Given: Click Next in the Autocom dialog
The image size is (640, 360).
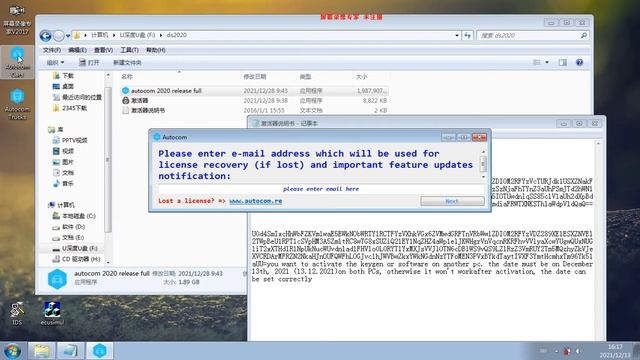Looking at the screenshot, I should point(452,201).
